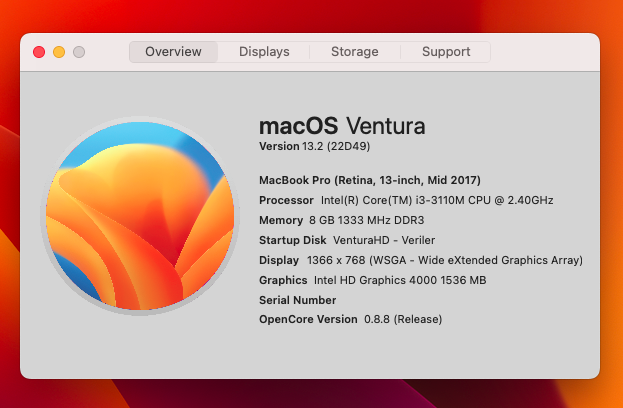The image size is (623, 408).
Task: Click the OpenCore Version 0.8.8 line
Action: pyautogui.click(x=350, y=319)
